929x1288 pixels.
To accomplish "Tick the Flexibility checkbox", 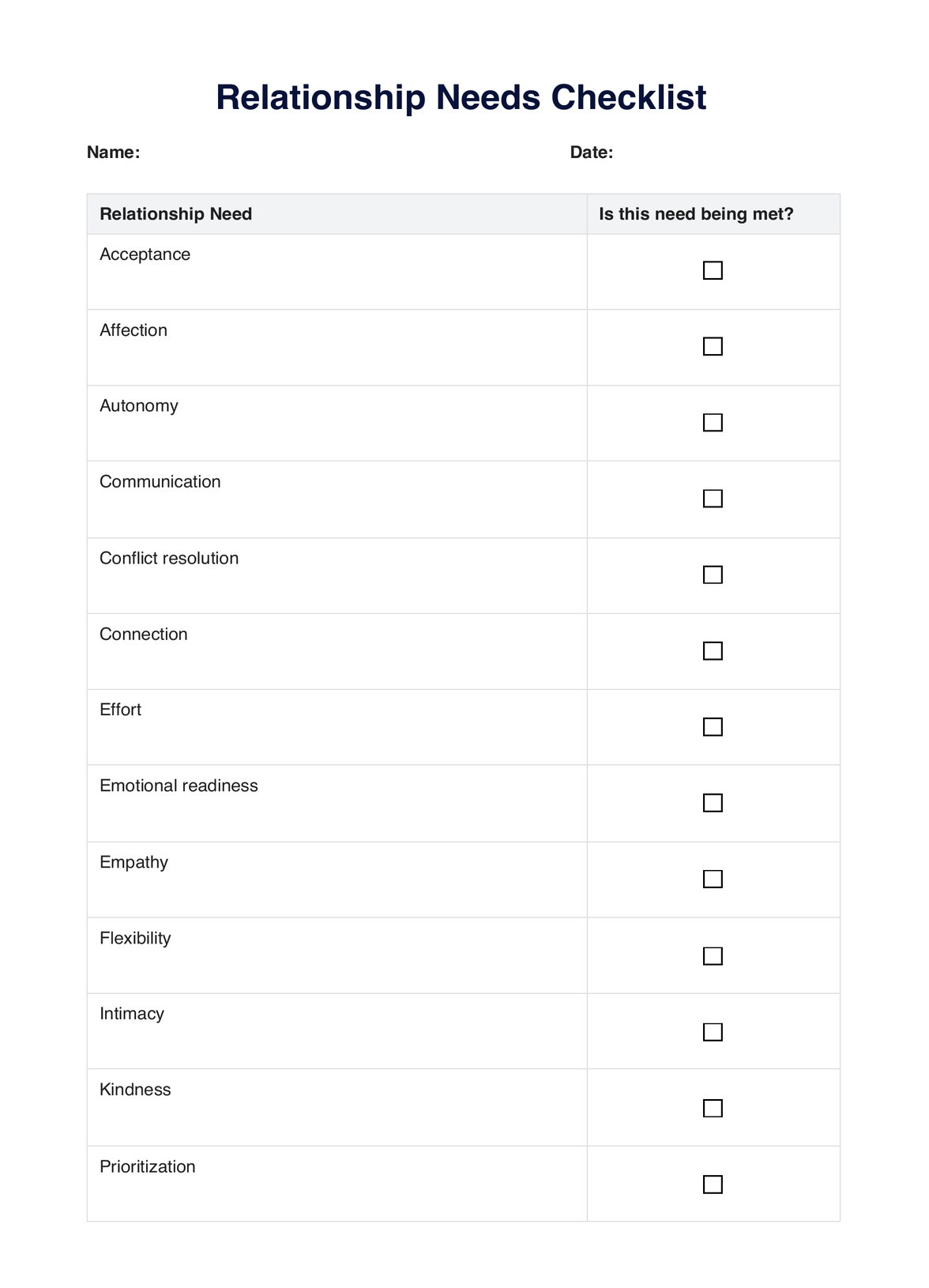I will pos(713,956).
